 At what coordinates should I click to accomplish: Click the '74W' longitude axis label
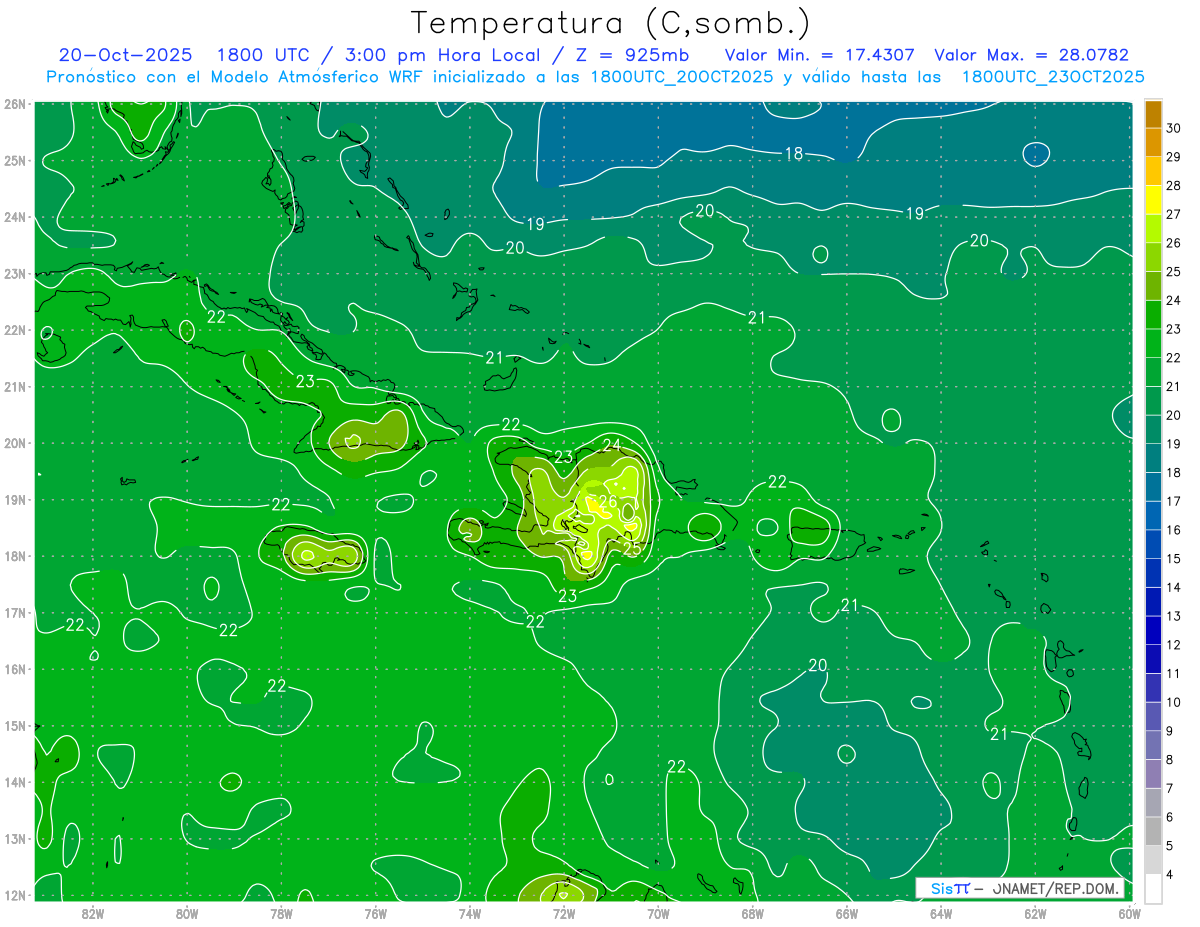470,913
